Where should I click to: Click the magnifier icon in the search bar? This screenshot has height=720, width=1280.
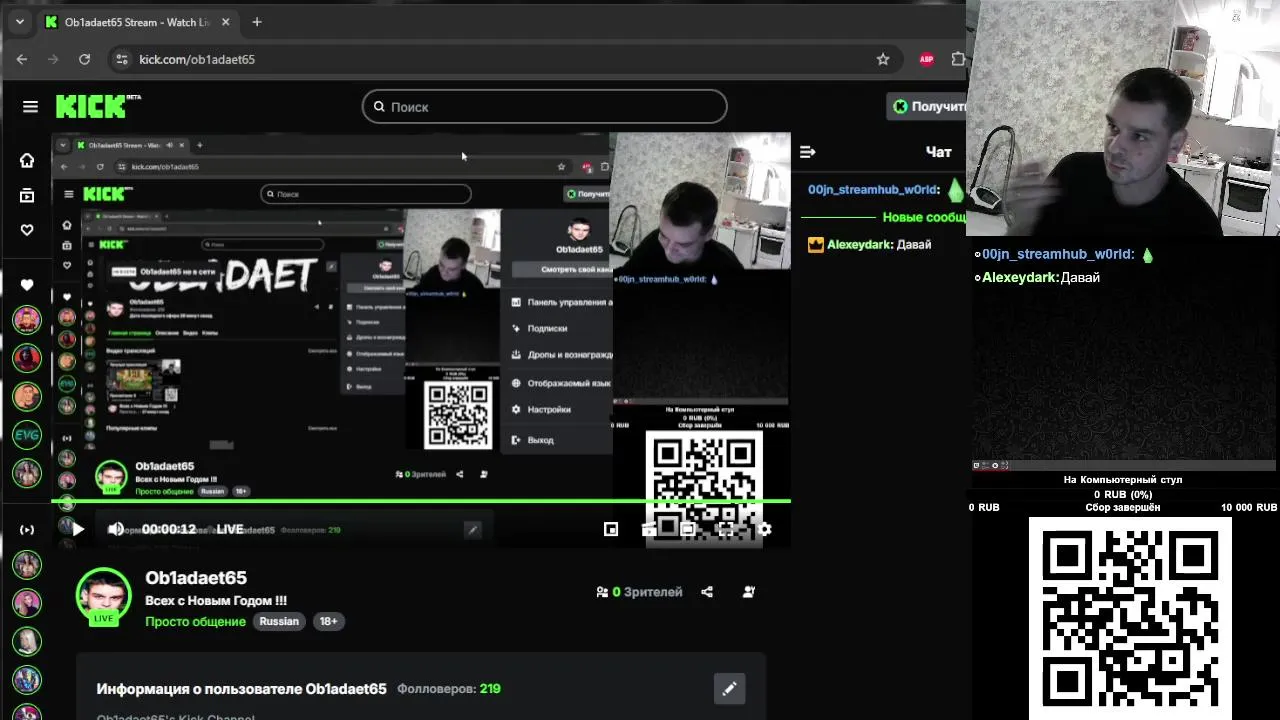pyautogui.click(x=379, y=107)
